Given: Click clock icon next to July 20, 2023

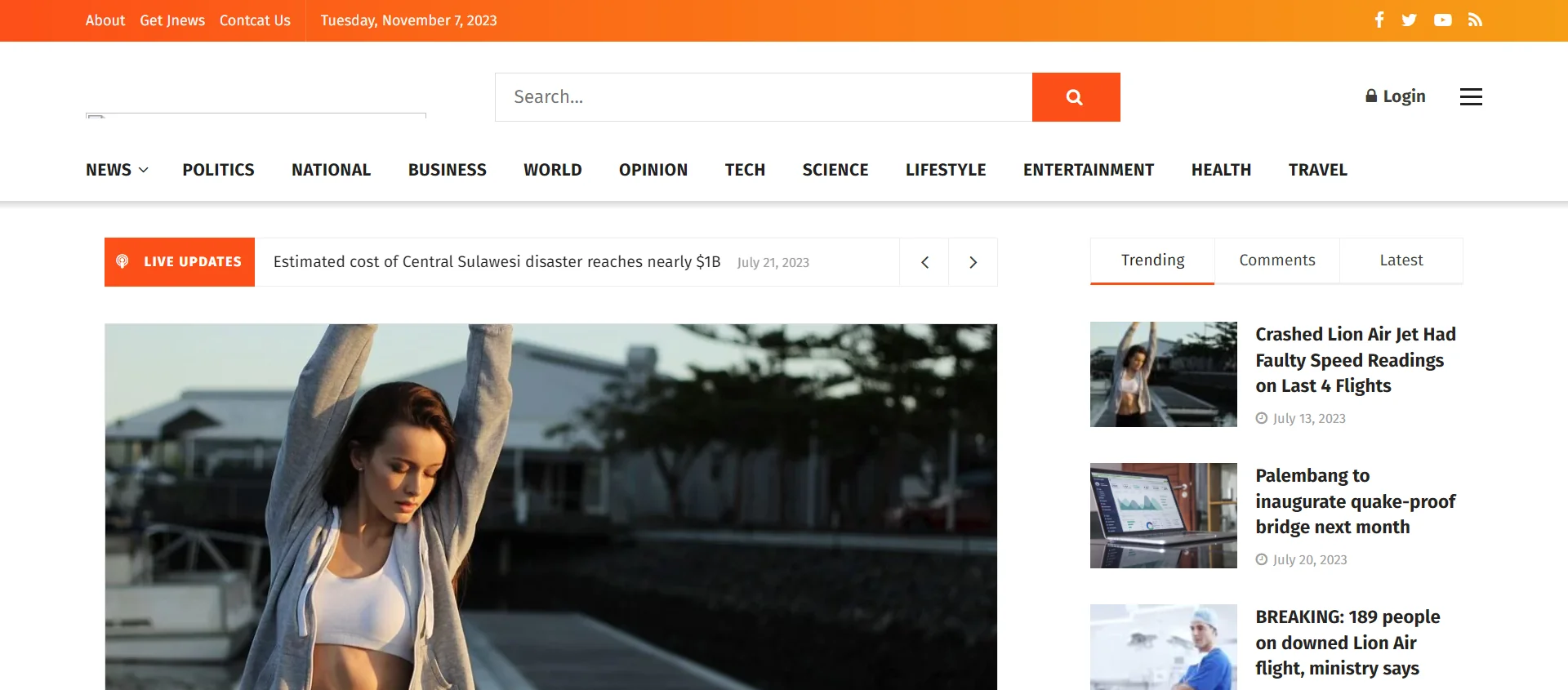Looking at the screenshot, I should point(1262,559).
